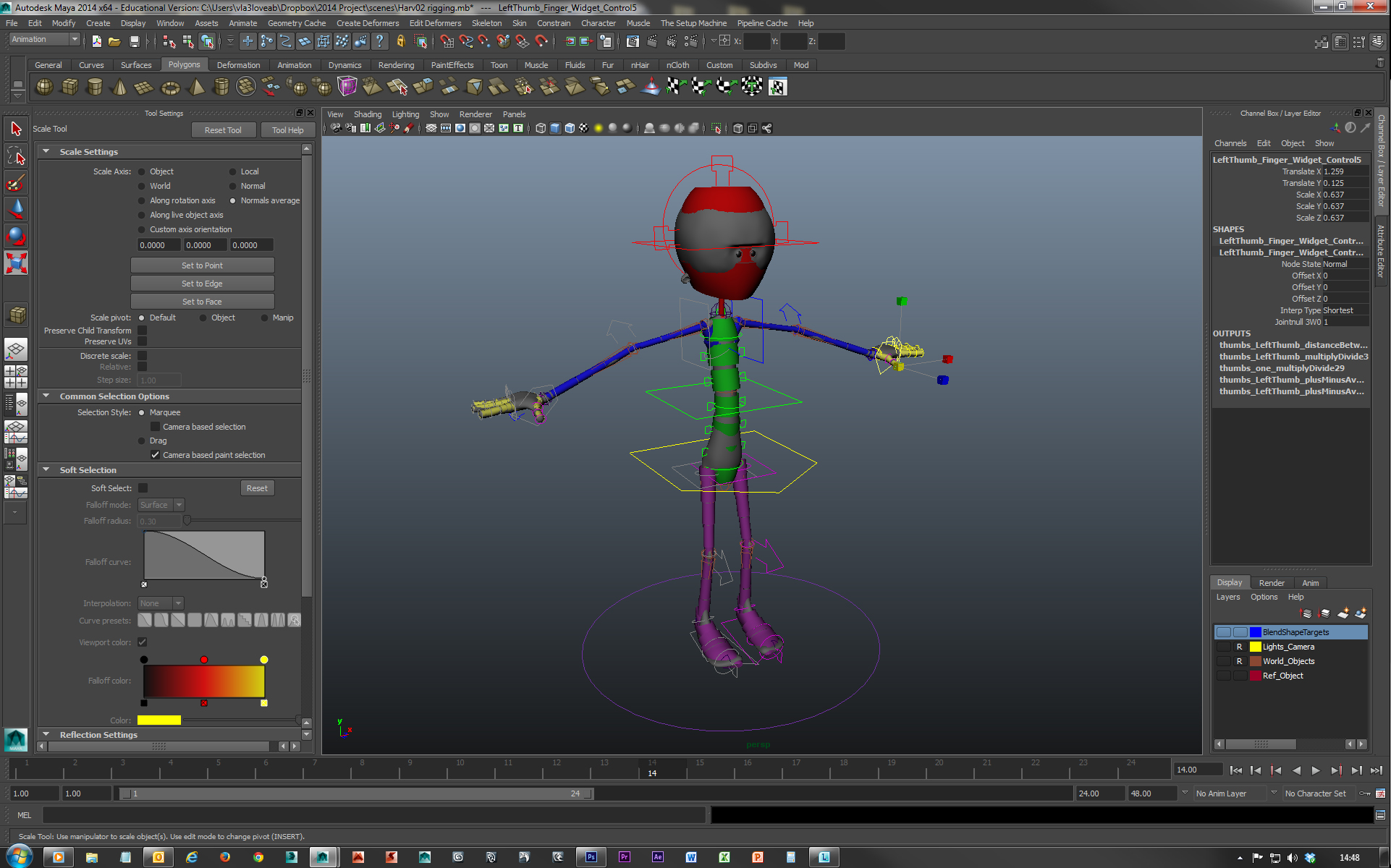1391x868 pixels.
Task: Select the Move tool in the toolbox
Action: point(16,209)
